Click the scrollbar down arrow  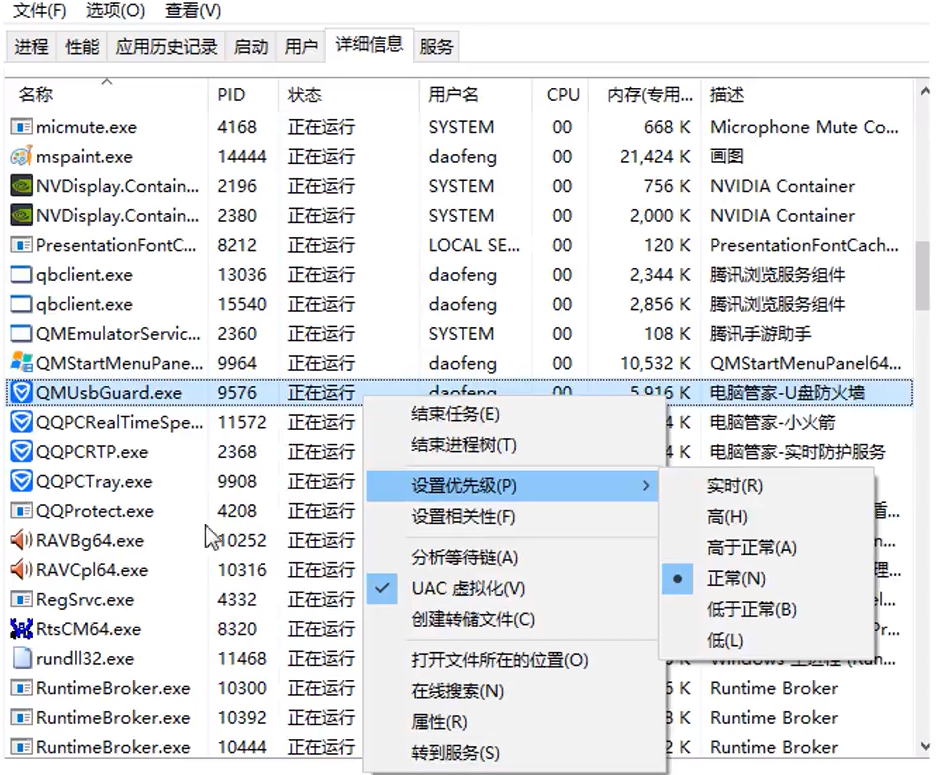pos(924,747)
